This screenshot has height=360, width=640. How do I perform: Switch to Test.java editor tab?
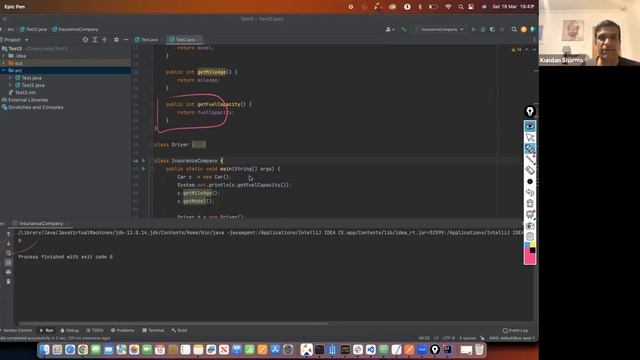pyautogui.click(x=147, y=40)
